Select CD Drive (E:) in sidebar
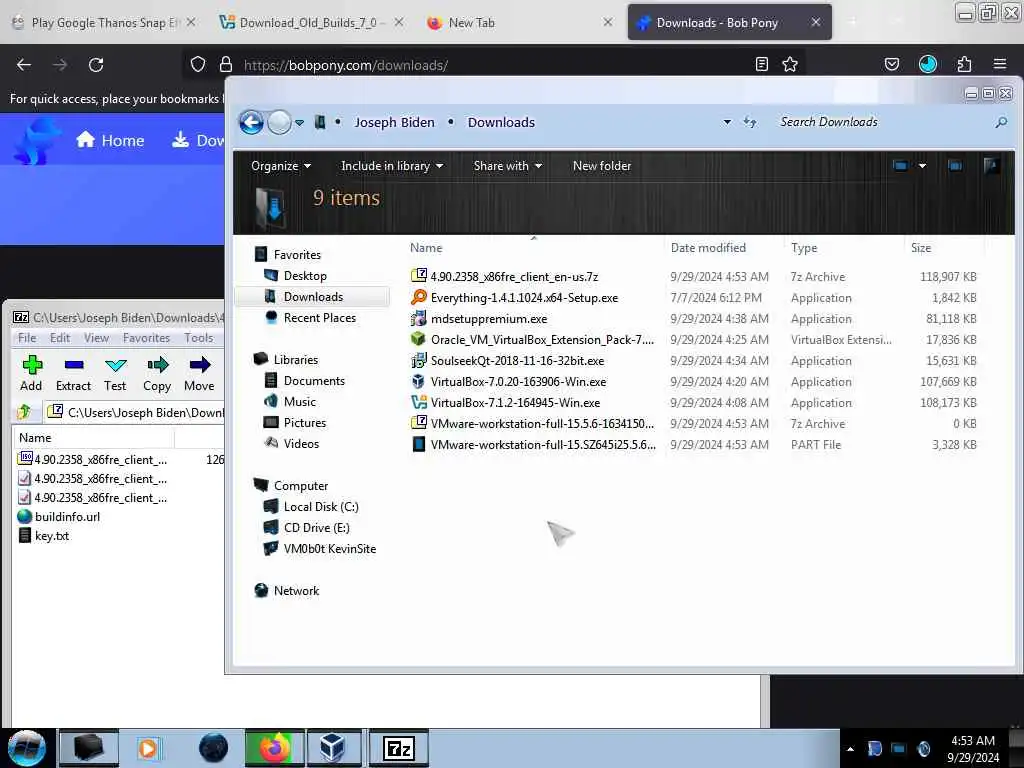Screen dimensions: 1024x768 point(316,527)
